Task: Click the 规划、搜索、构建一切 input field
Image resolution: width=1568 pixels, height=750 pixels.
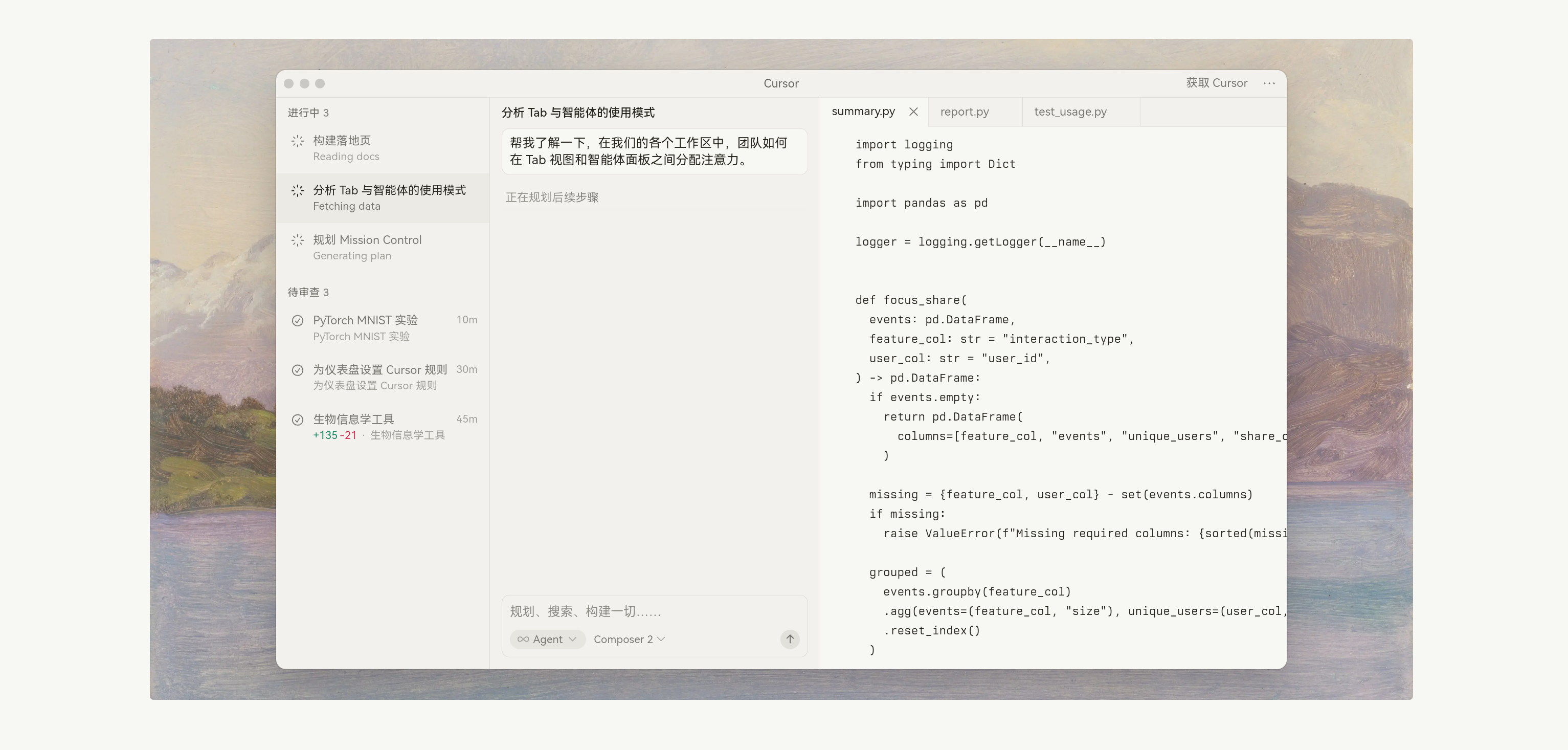Action: tap(654, 612)
